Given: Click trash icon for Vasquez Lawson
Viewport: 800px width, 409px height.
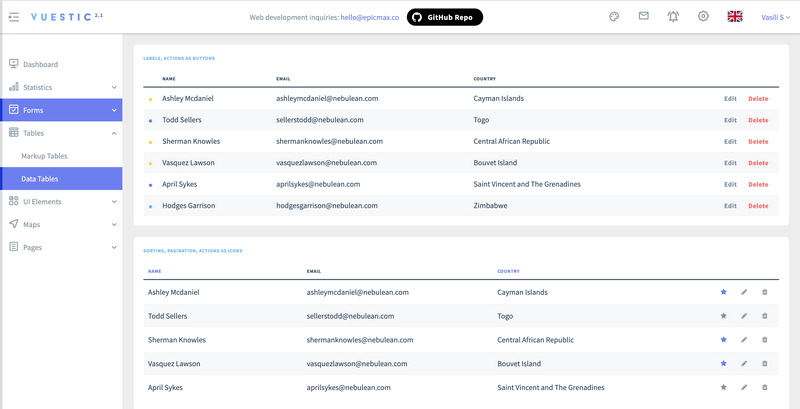Looking at the screenshot, I should click(764, 364).
